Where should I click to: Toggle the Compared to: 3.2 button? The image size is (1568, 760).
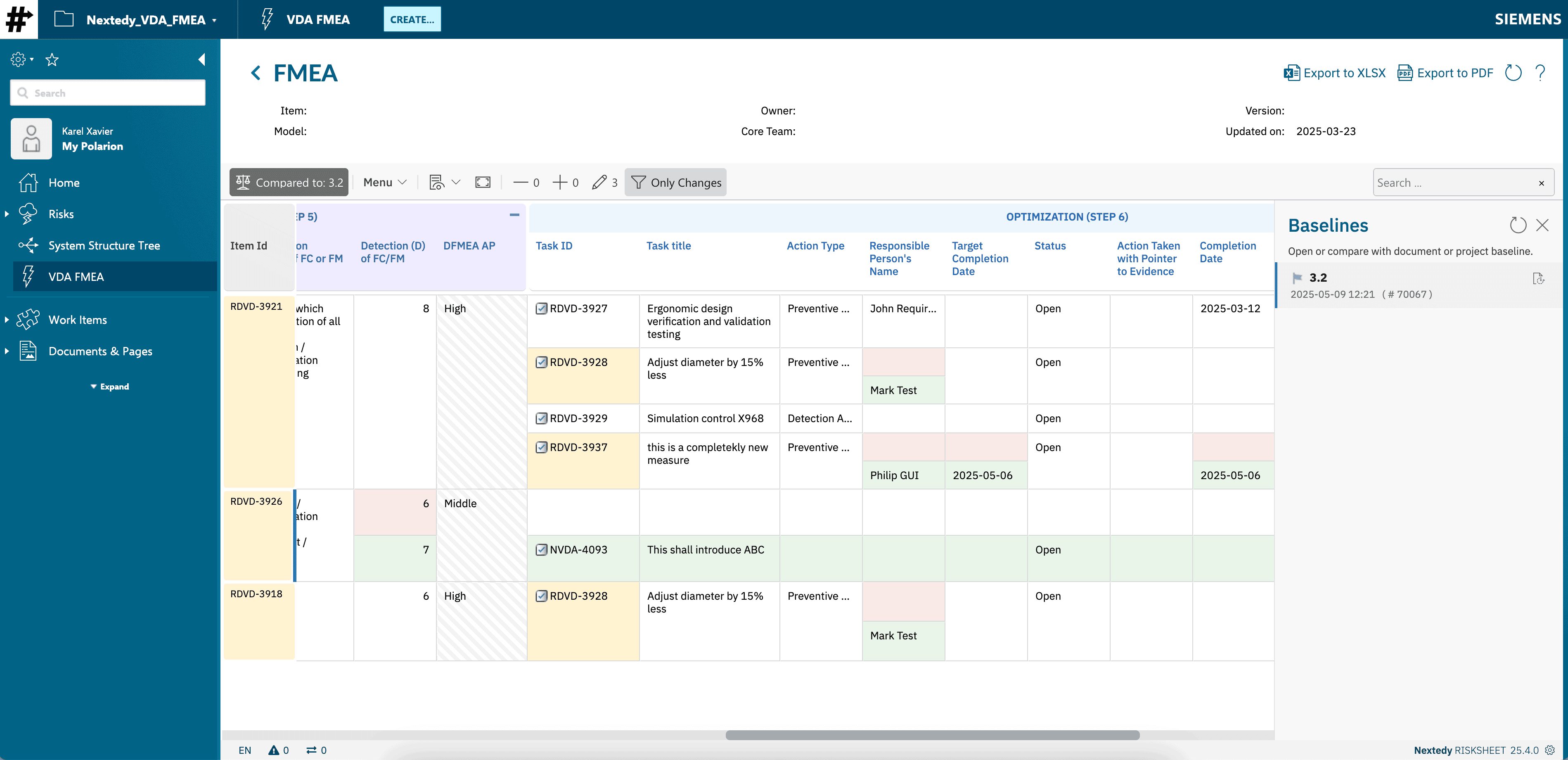click(289, 182)
